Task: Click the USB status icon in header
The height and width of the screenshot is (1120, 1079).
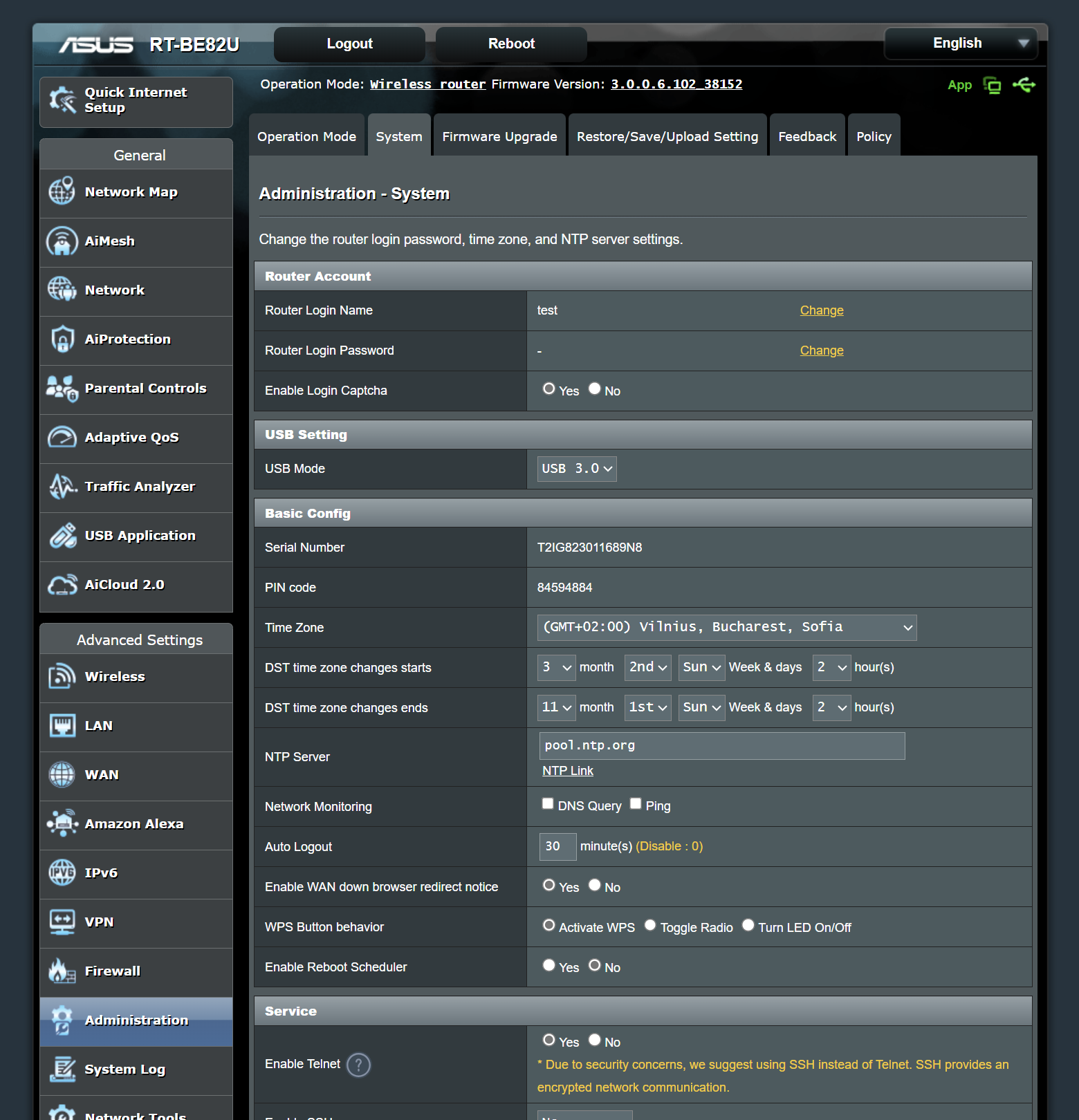Action: 1024,84
